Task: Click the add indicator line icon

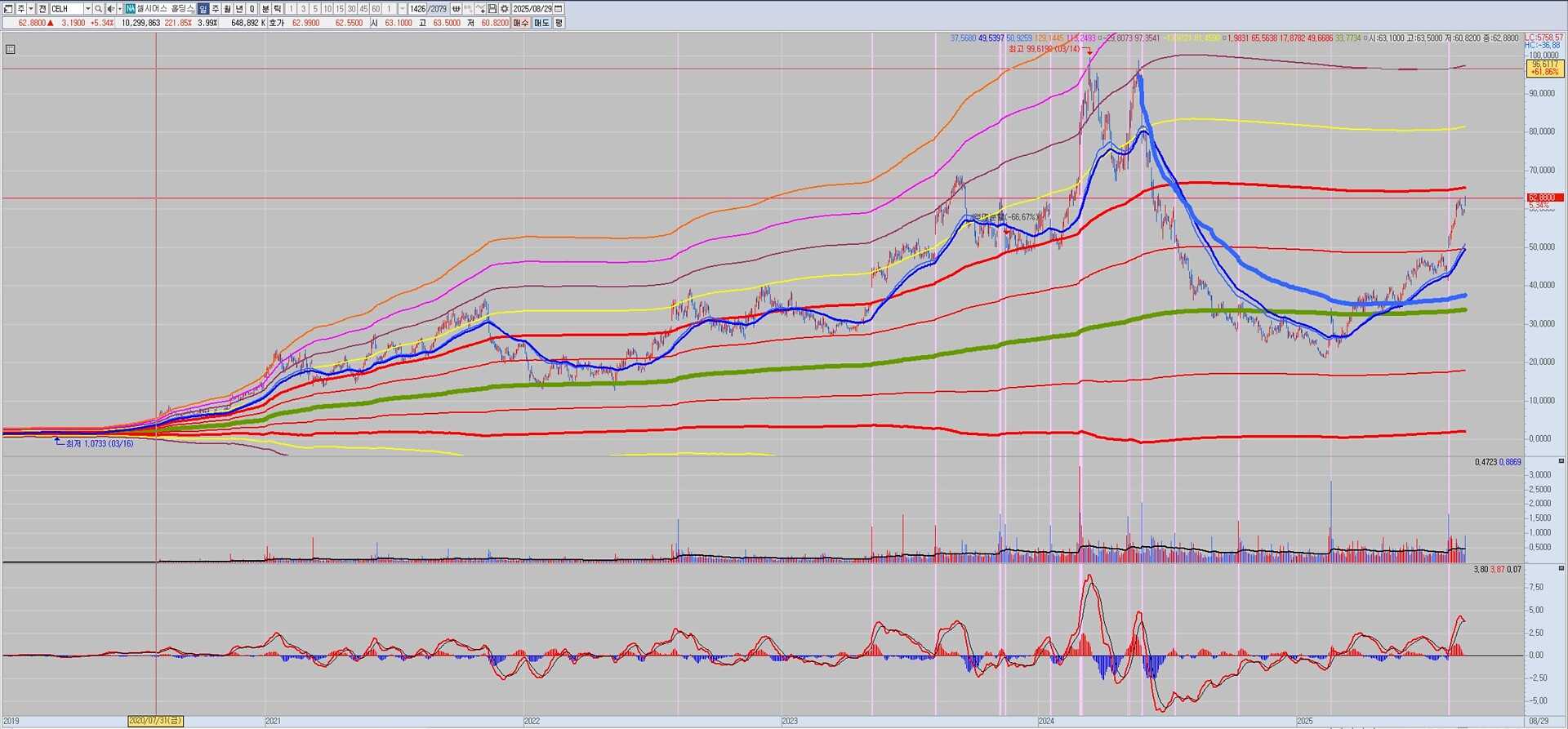Action: [x=481, y=9]
